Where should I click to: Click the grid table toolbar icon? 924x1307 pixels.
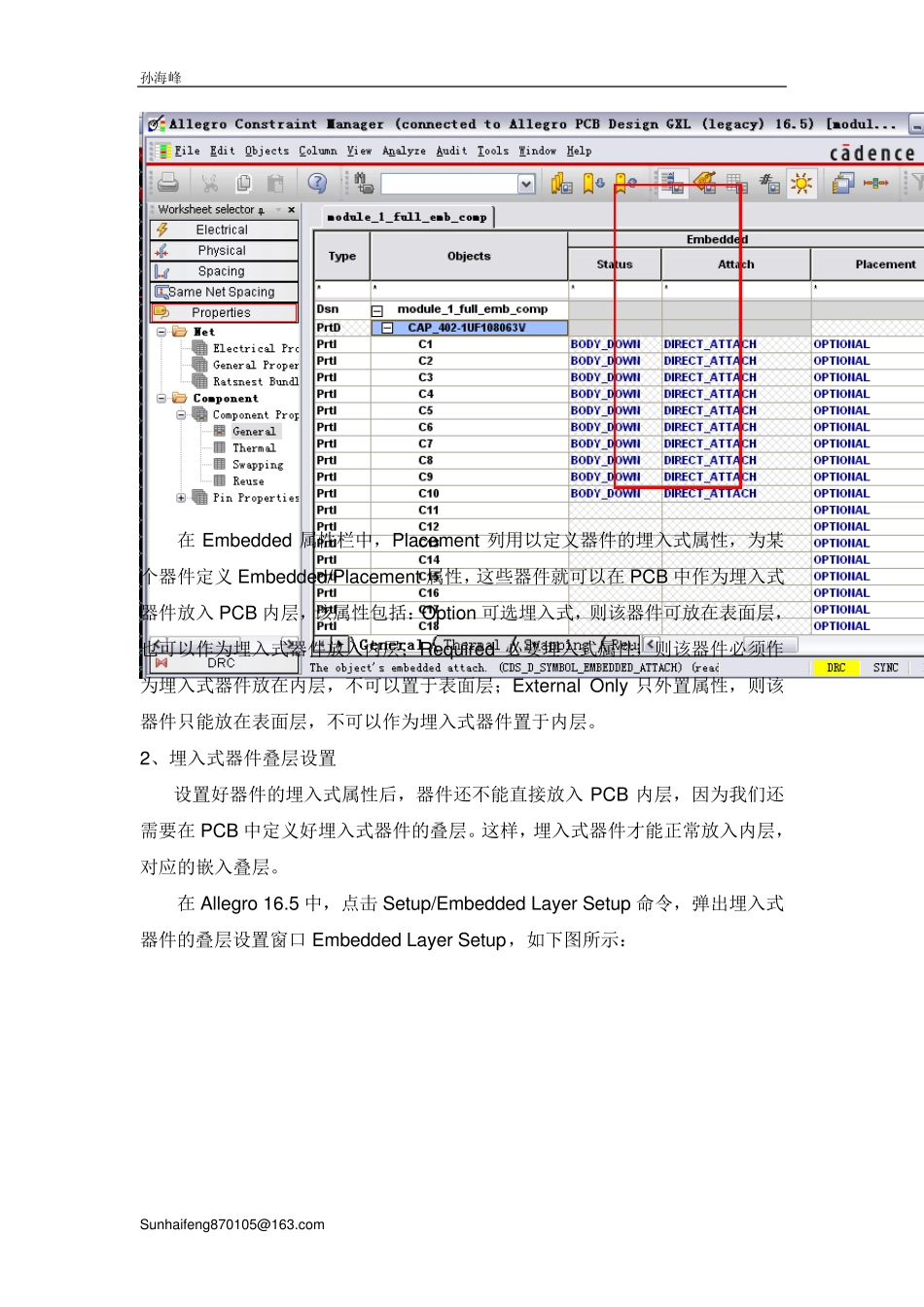pyautogui.click(x=737, y=183)
